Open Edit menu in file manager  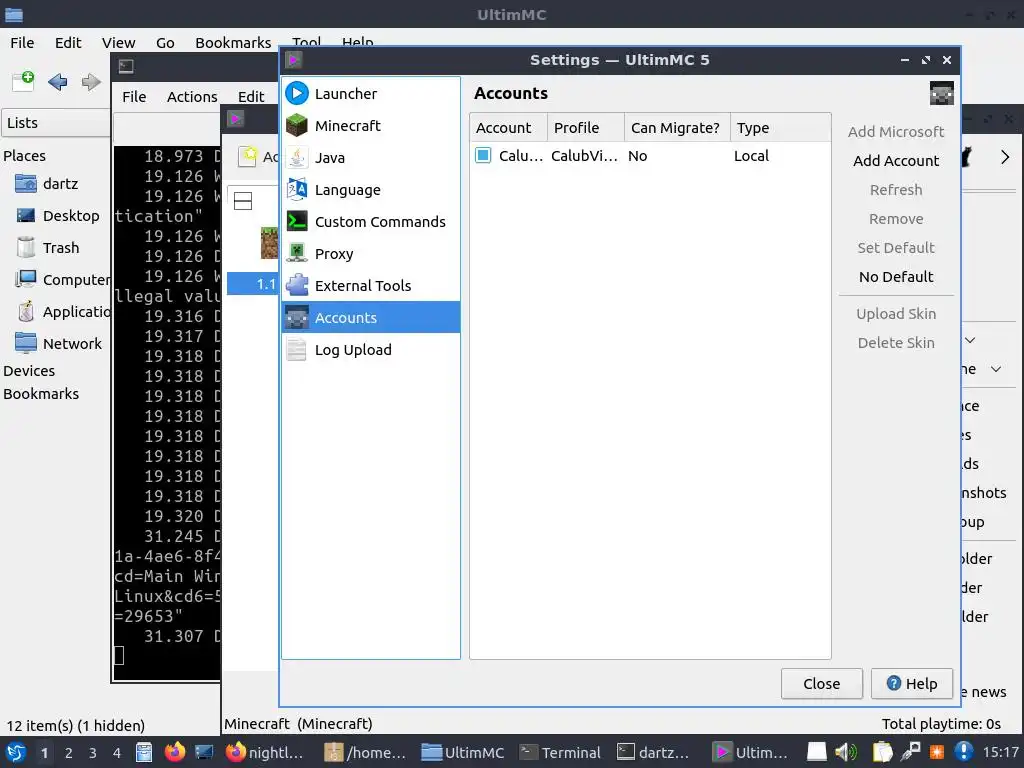click(68, 42)
